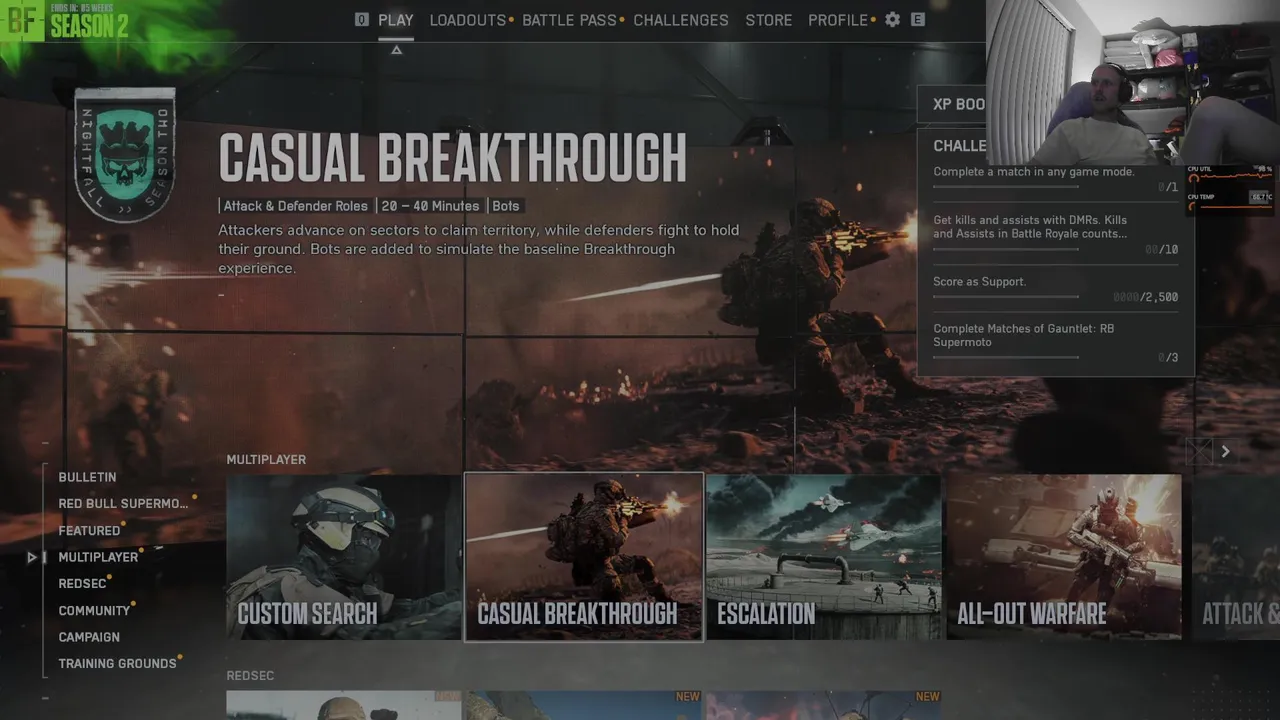Switch to the PROFILE tab
1280x720 pixels.
click(x=838, y=20)
